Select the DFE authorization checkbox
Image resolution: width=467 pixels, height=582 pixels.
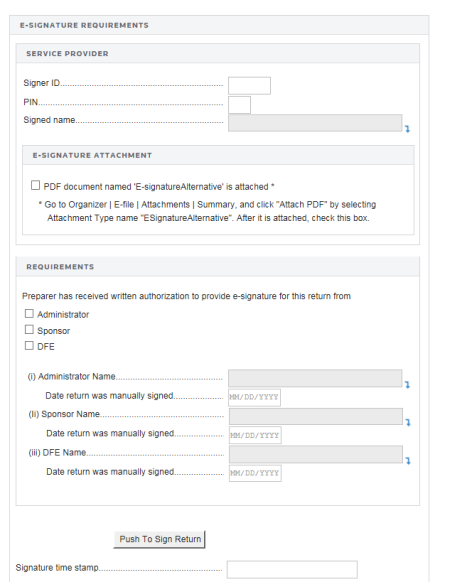[x=29, y=346]
